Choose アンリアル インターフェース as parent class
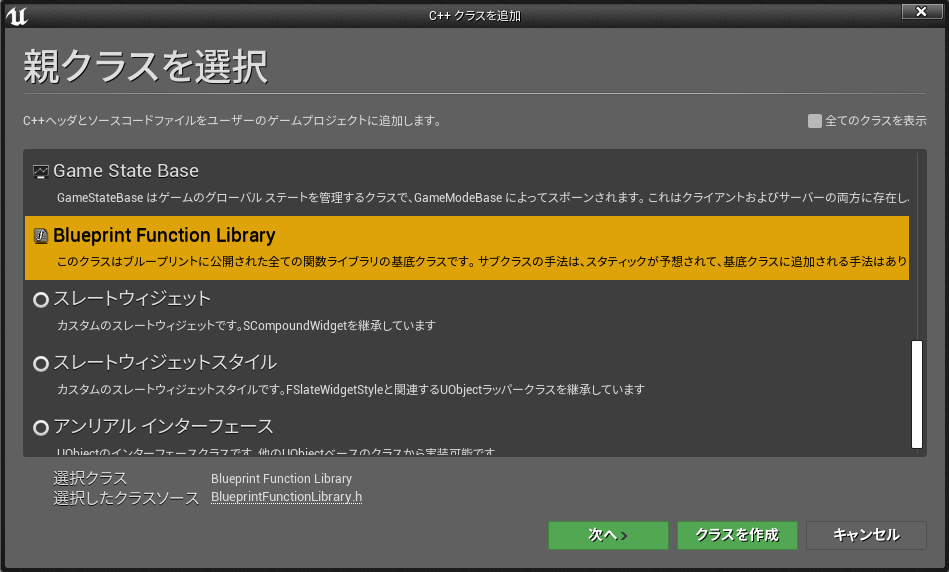This screenshot has height=572, width=949. coord(467,433)
